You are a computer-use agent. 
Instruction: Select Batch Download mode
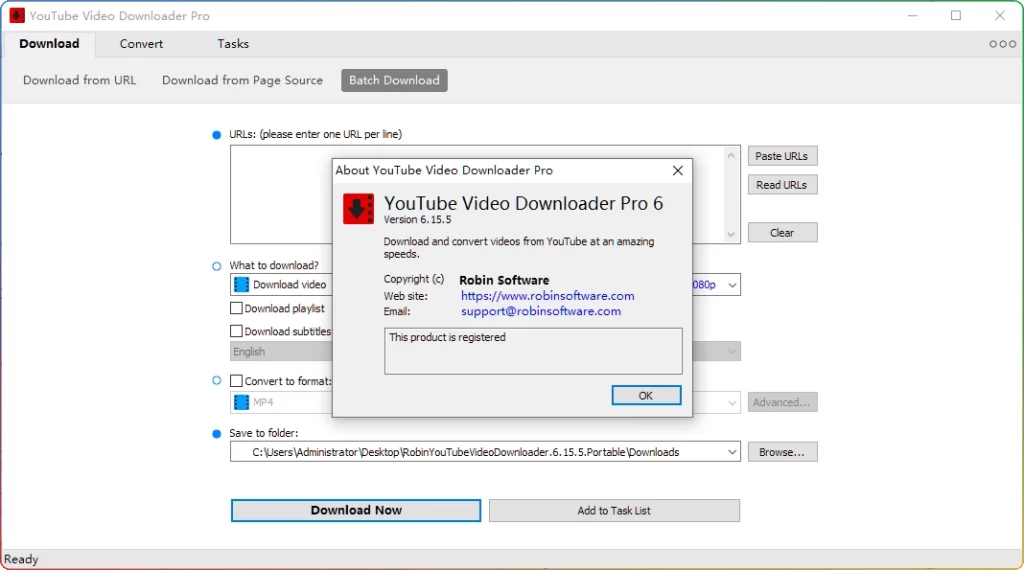click(394, 80)
